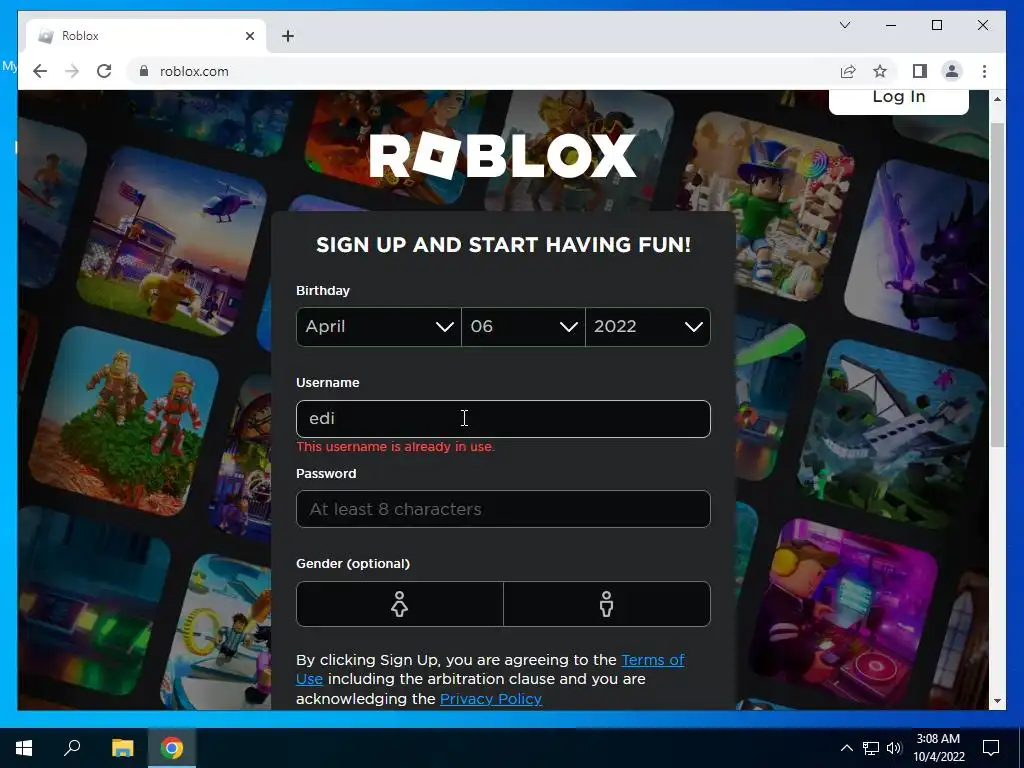
Task: Select the female gender icon
Action: [400, 604]
